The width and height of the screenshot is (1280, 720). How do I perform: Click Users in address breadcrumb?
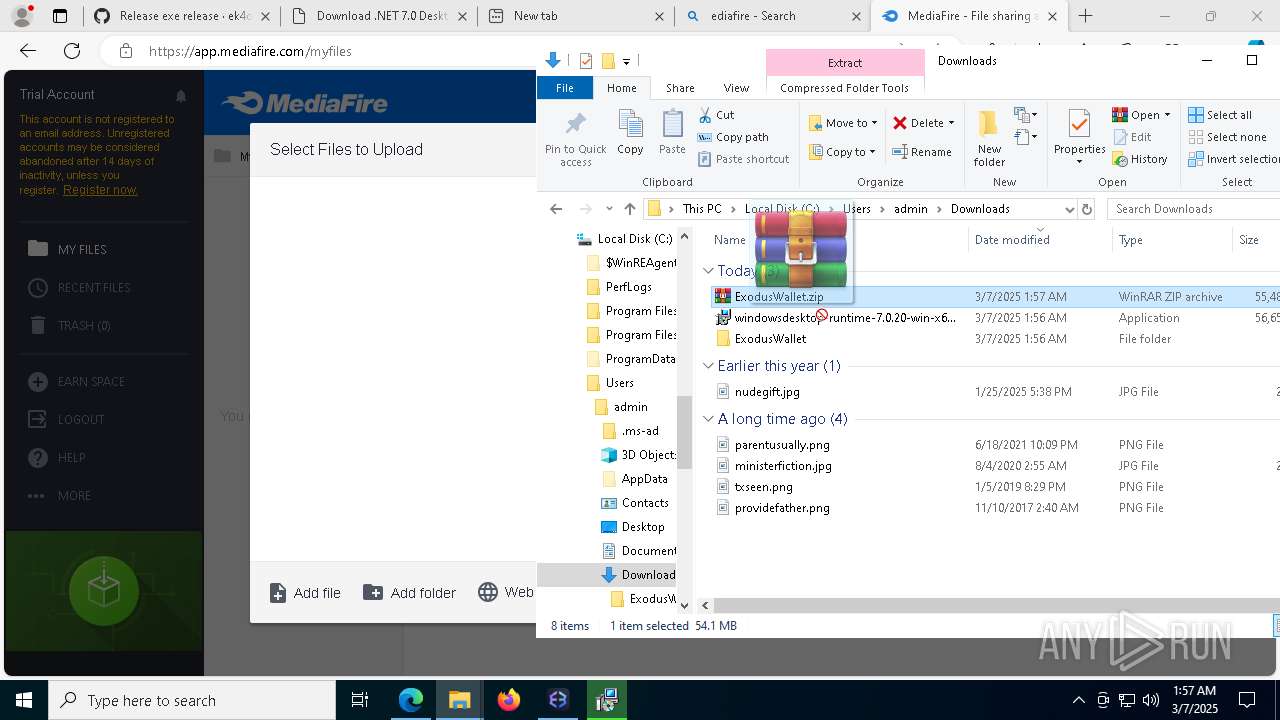click(x=857, y=209)
